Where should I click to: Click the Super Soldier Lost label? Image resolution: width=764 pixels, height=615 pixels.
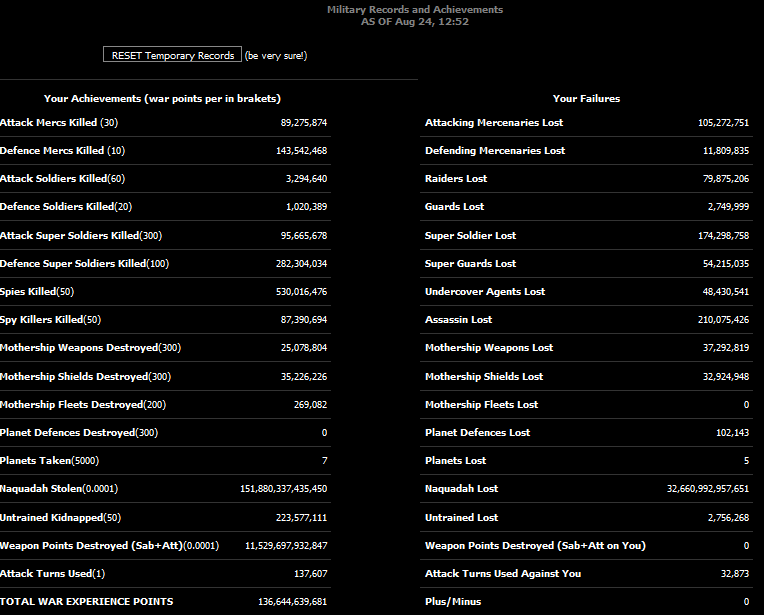[470, 236]
